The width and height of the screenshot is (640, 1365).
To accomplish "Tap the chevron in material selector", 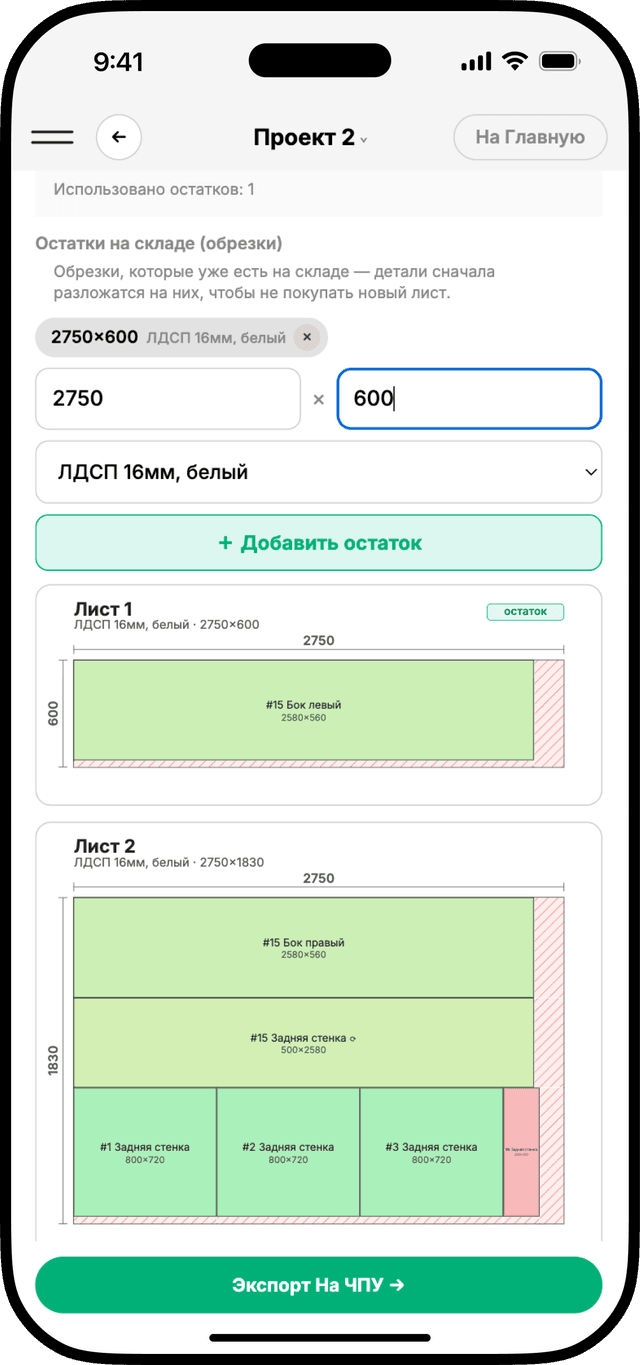I will pos(591,472).
